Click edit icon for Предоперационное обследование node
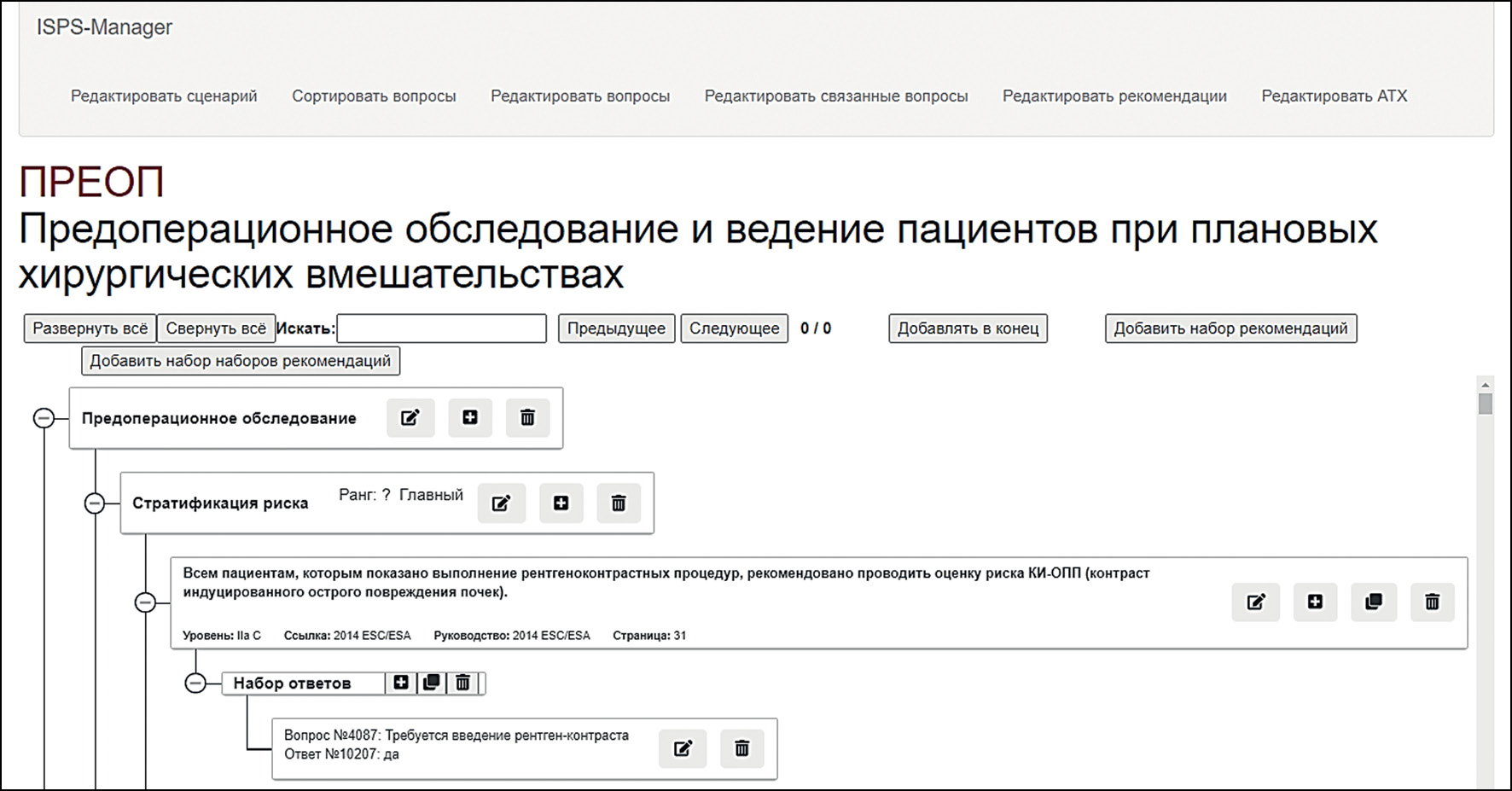1512x791 pixels. (410, 417)
